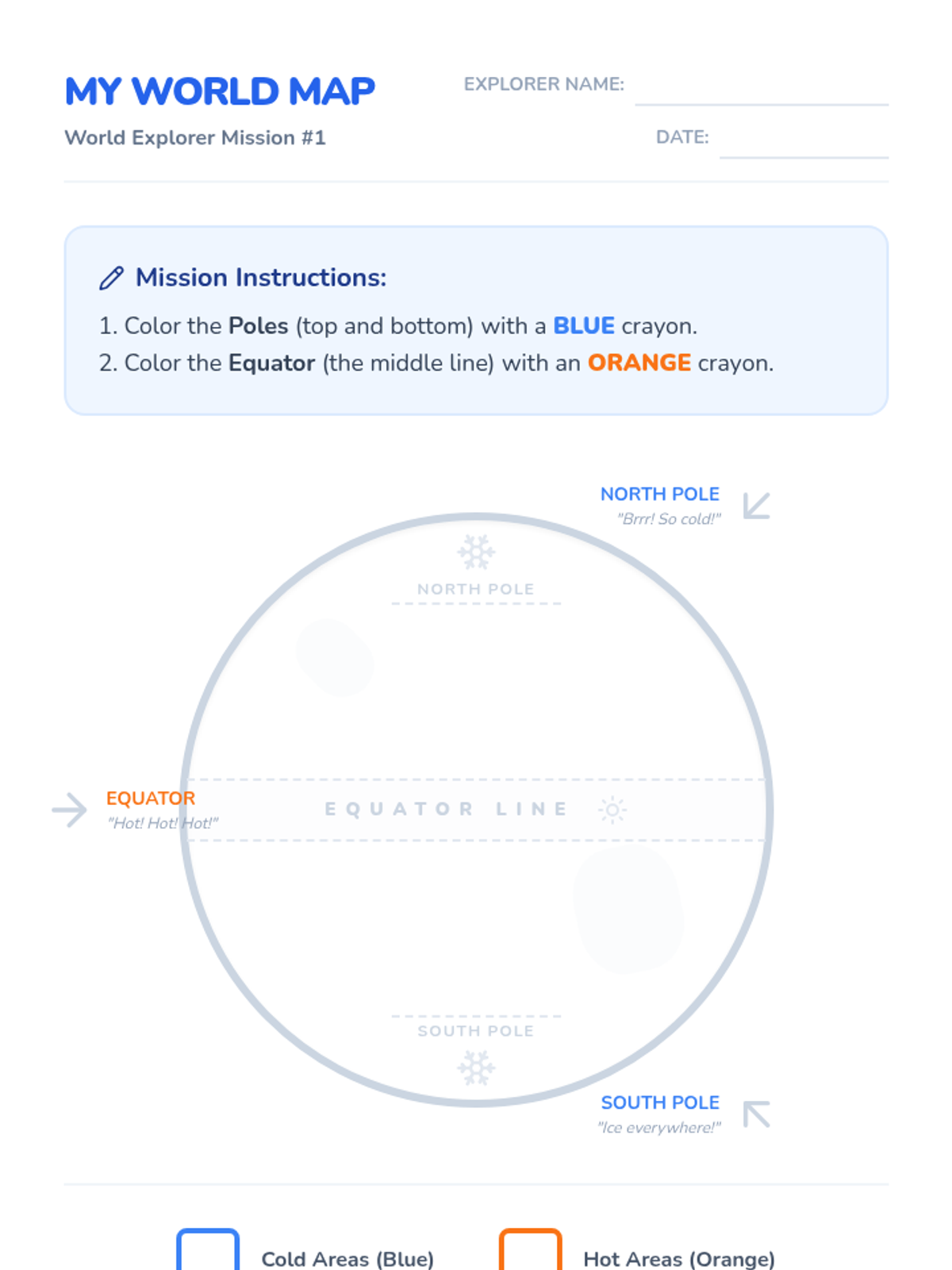The height and width of the screenshot is (1270, 952).
Task: Click the orange EQUATOR label
Action: (150, 798)
